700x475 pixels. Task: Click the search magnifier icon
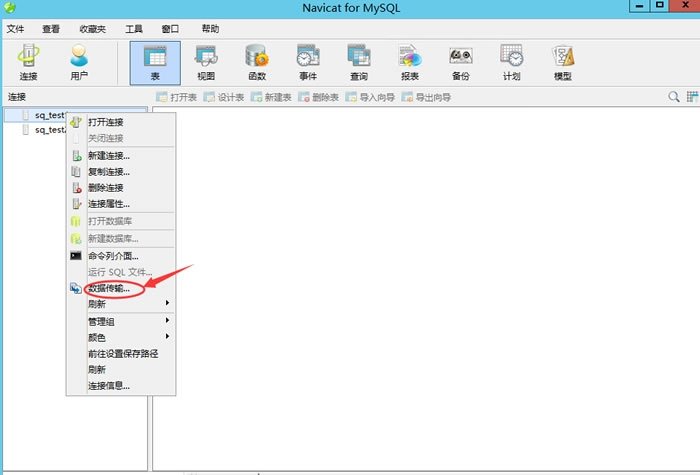coord(674,96)
